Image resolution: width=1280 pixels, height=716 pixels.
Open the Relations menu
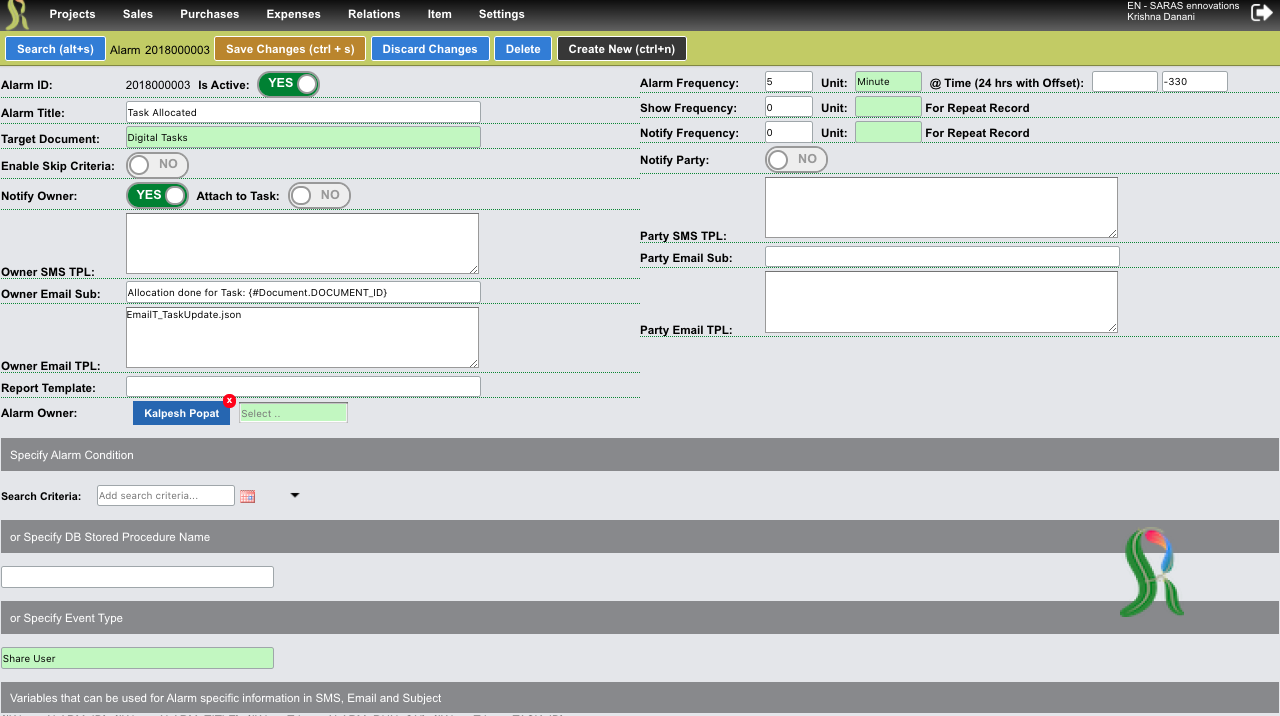[x=374, y=14]
